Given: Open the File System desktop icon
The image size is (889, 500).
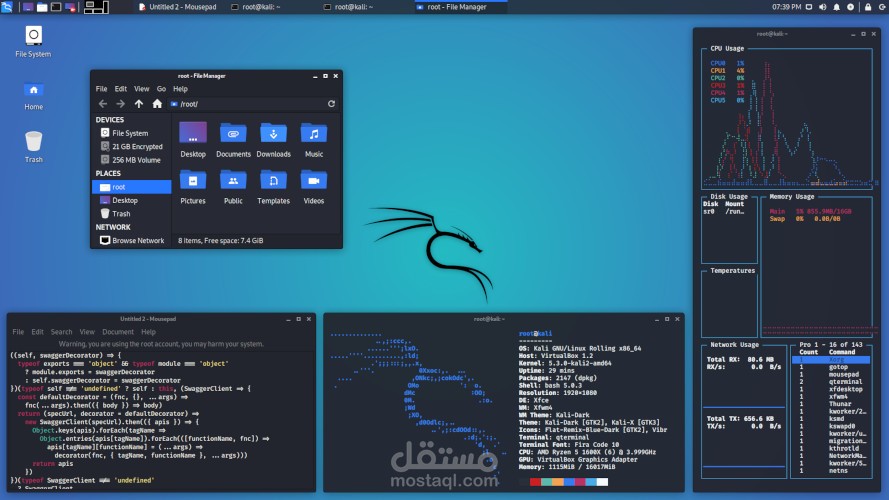Looking at the screenshot, I should point(33,42).
